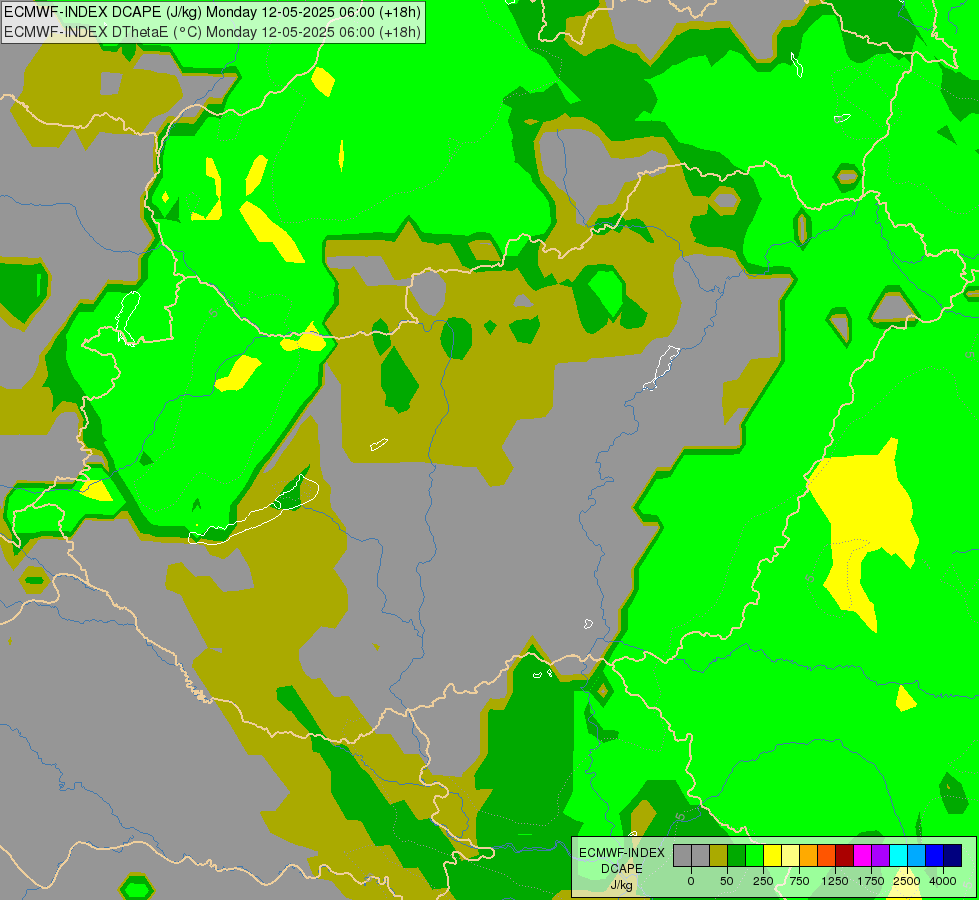This screenshot has width=979, height=900.
Task: Click the legend value 1250
Action: pos(835,881)
